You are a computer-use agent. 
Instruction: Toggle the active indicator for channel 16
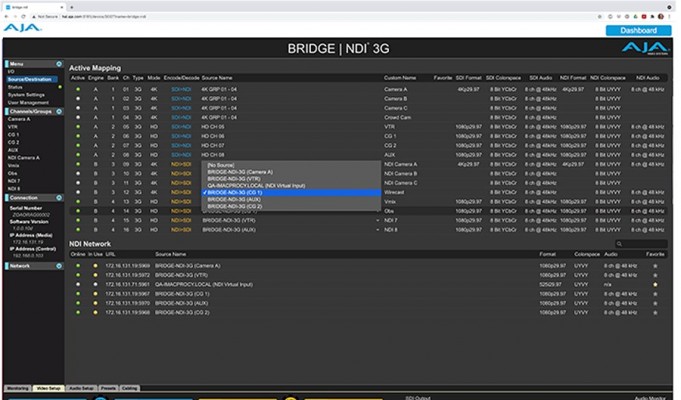(78, 230)
